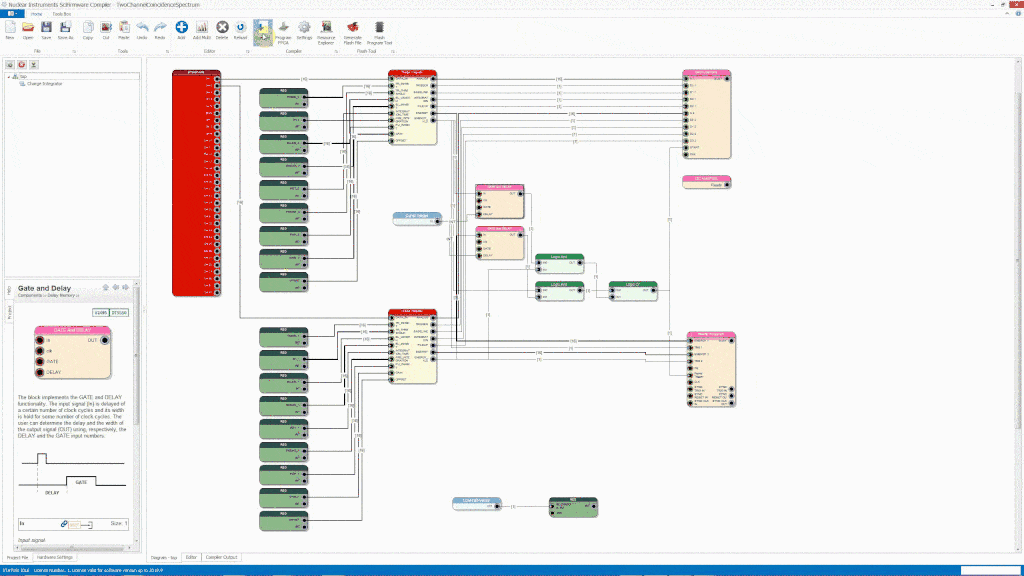Expand the File ribbon group launcher

coord(74,51)
